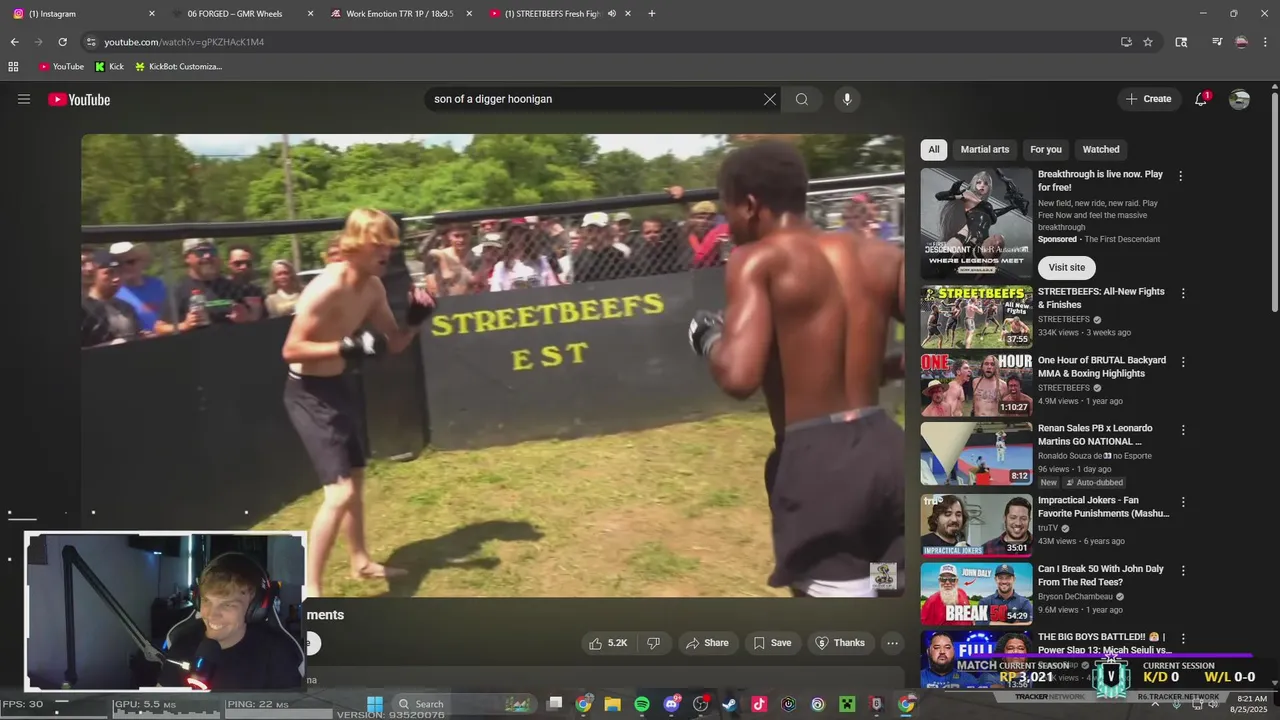Close the Instagram tab
This screenshot has height=720, width=1280.
pyautogui.click(x=152, y=14)
